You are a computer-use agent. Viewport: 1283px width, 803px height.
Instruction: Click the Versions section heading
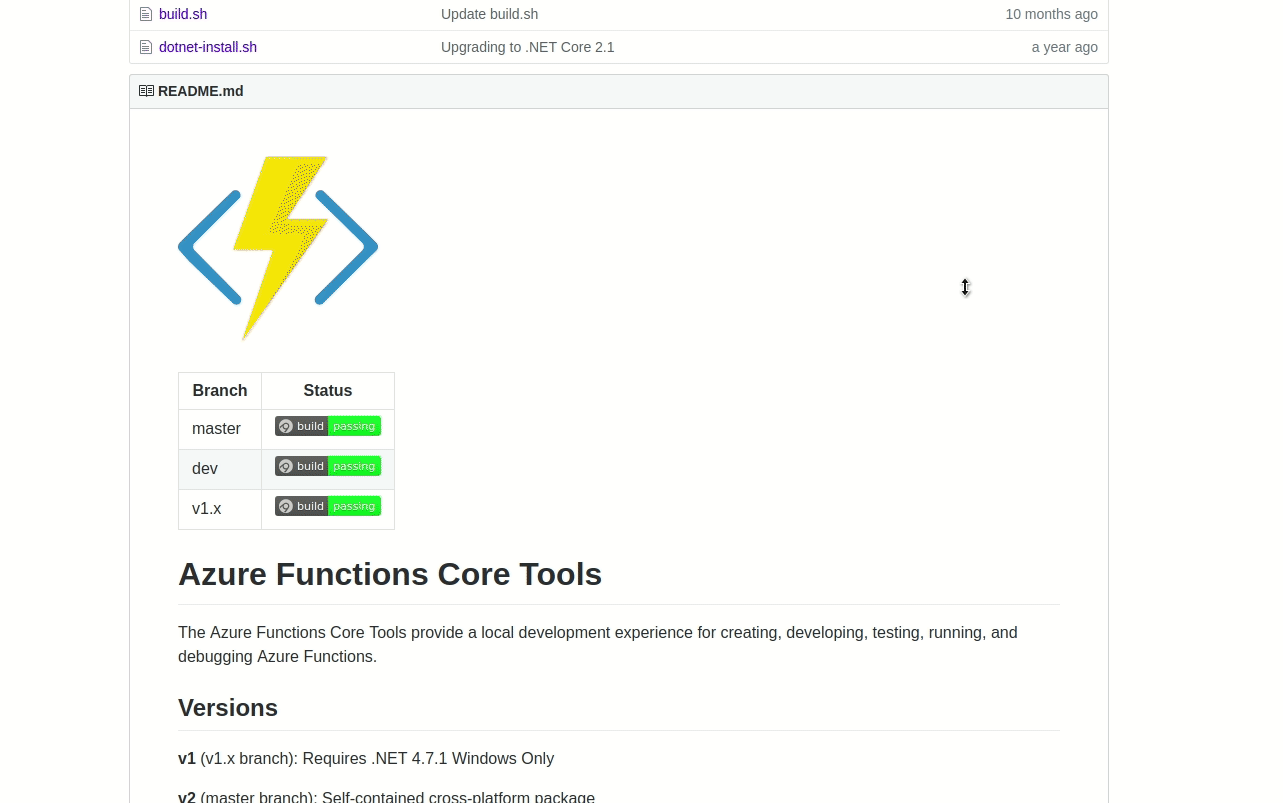tap(228, 707)
